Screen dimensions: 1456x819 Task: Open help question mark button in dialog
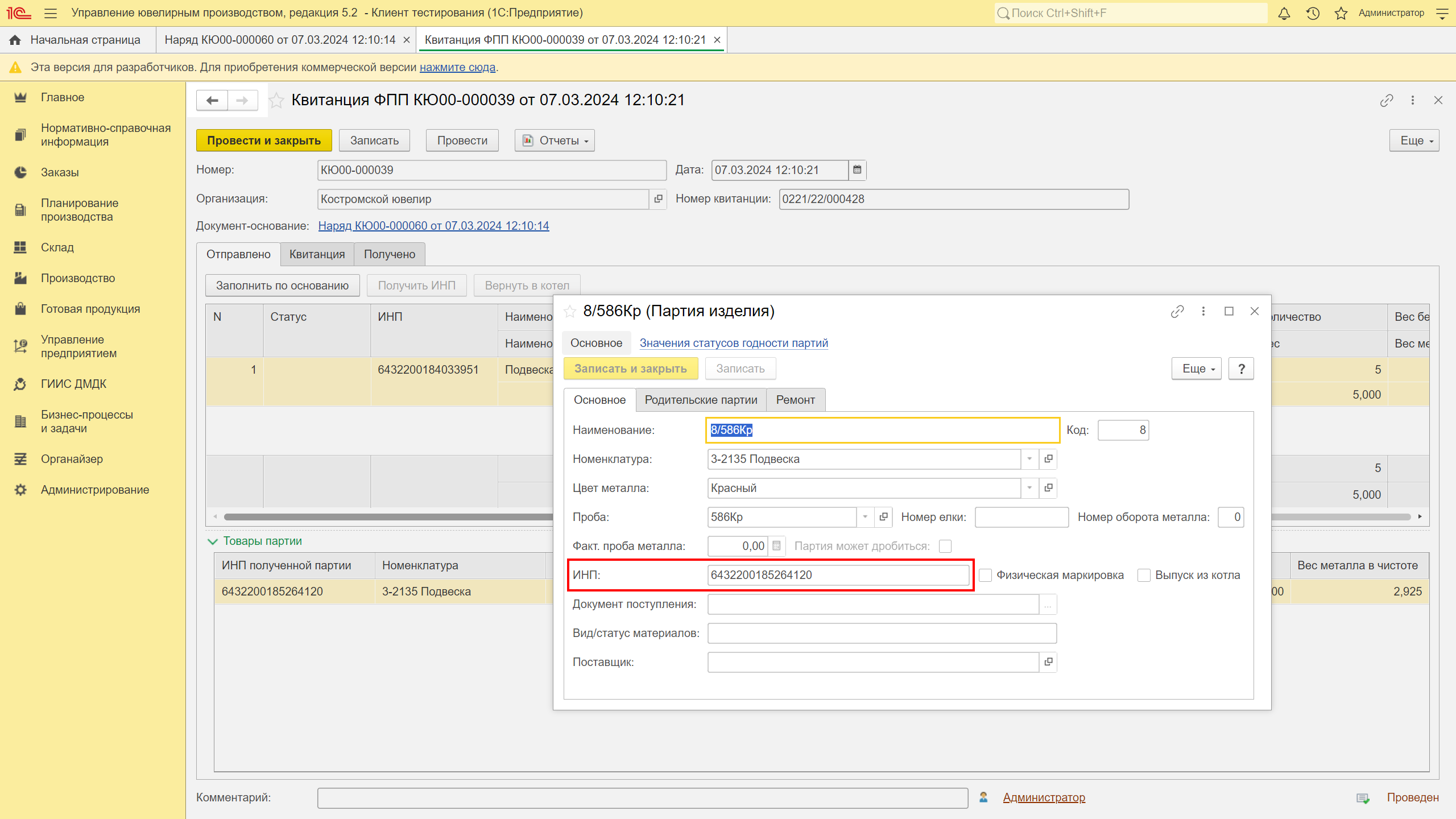point(1241,369)
